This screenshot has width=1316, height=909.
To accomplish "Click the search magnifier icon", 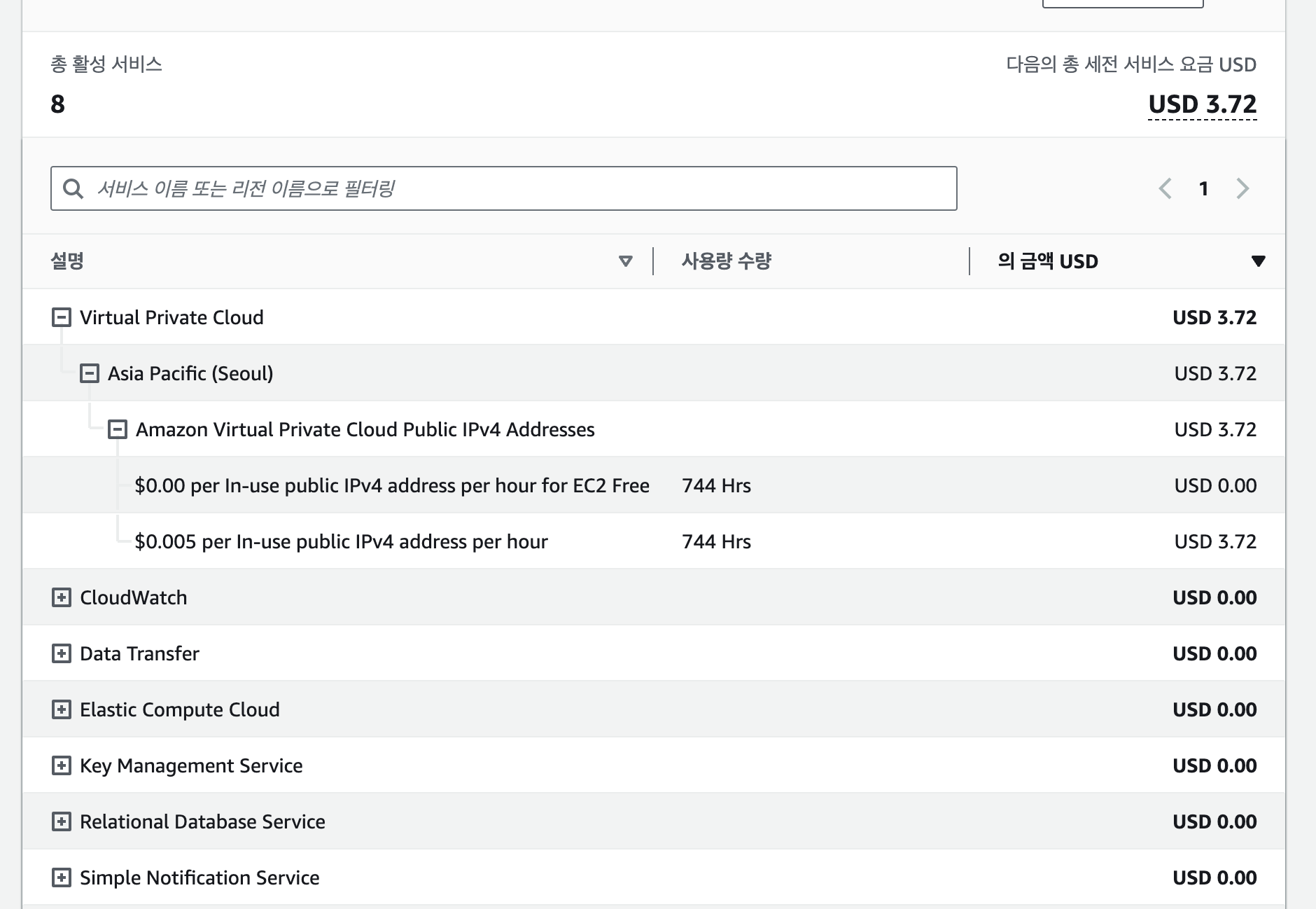I will click(x=73, y=188).
